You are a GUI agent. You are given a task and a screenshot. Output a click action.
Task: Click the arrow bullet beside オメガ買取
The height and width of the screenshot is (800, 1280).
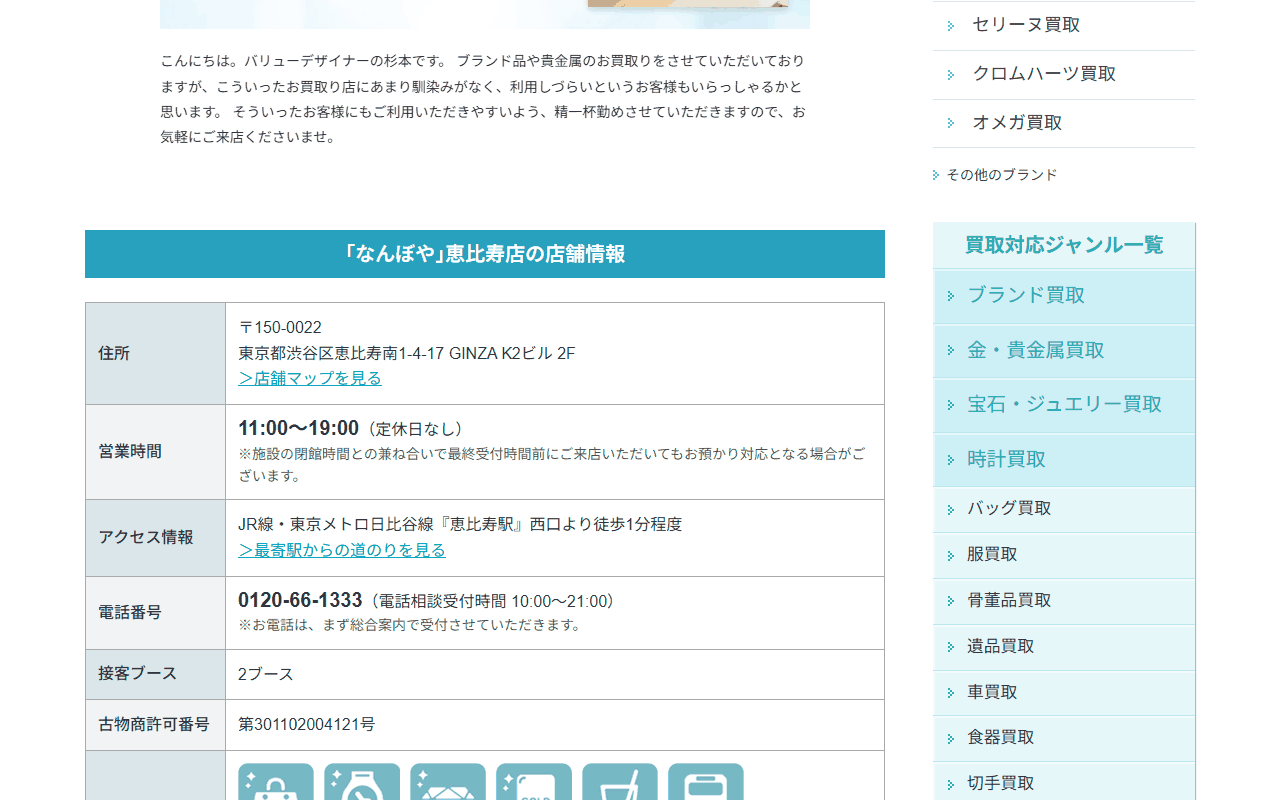pos(951,124)
